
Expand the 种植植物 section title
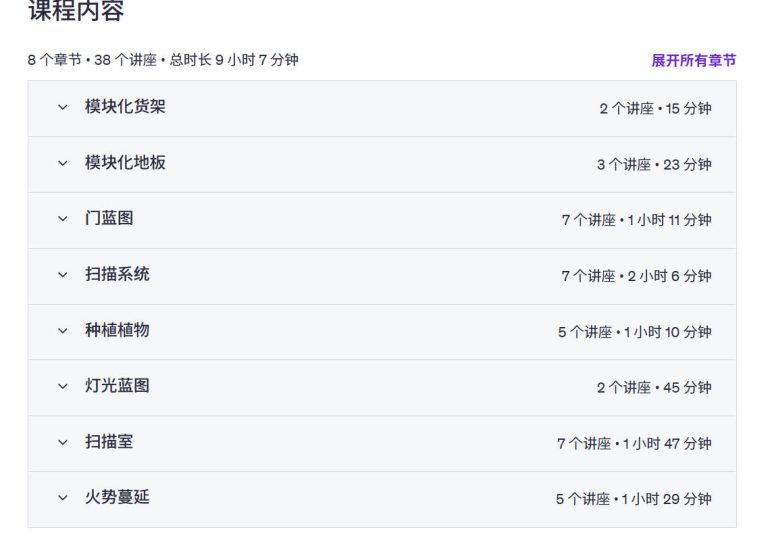click(x=117, y=331)
